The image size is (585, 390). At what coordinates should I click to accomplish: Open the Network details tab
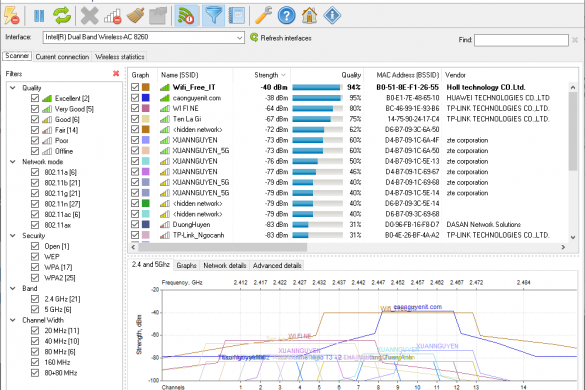pos(225,265)
